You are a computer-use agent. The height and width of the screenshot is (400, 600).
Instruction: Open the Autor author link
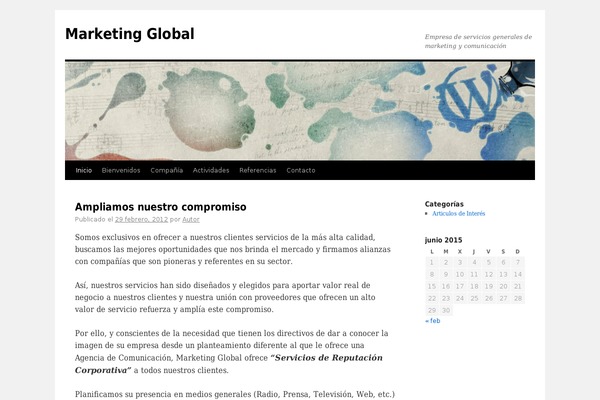coord(191,219)
